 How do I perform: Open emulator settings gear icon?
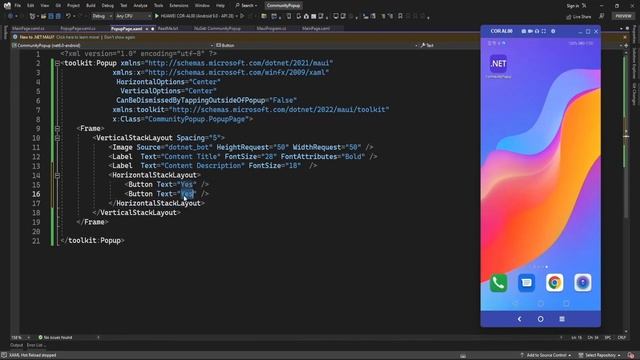tap(553, 31)
